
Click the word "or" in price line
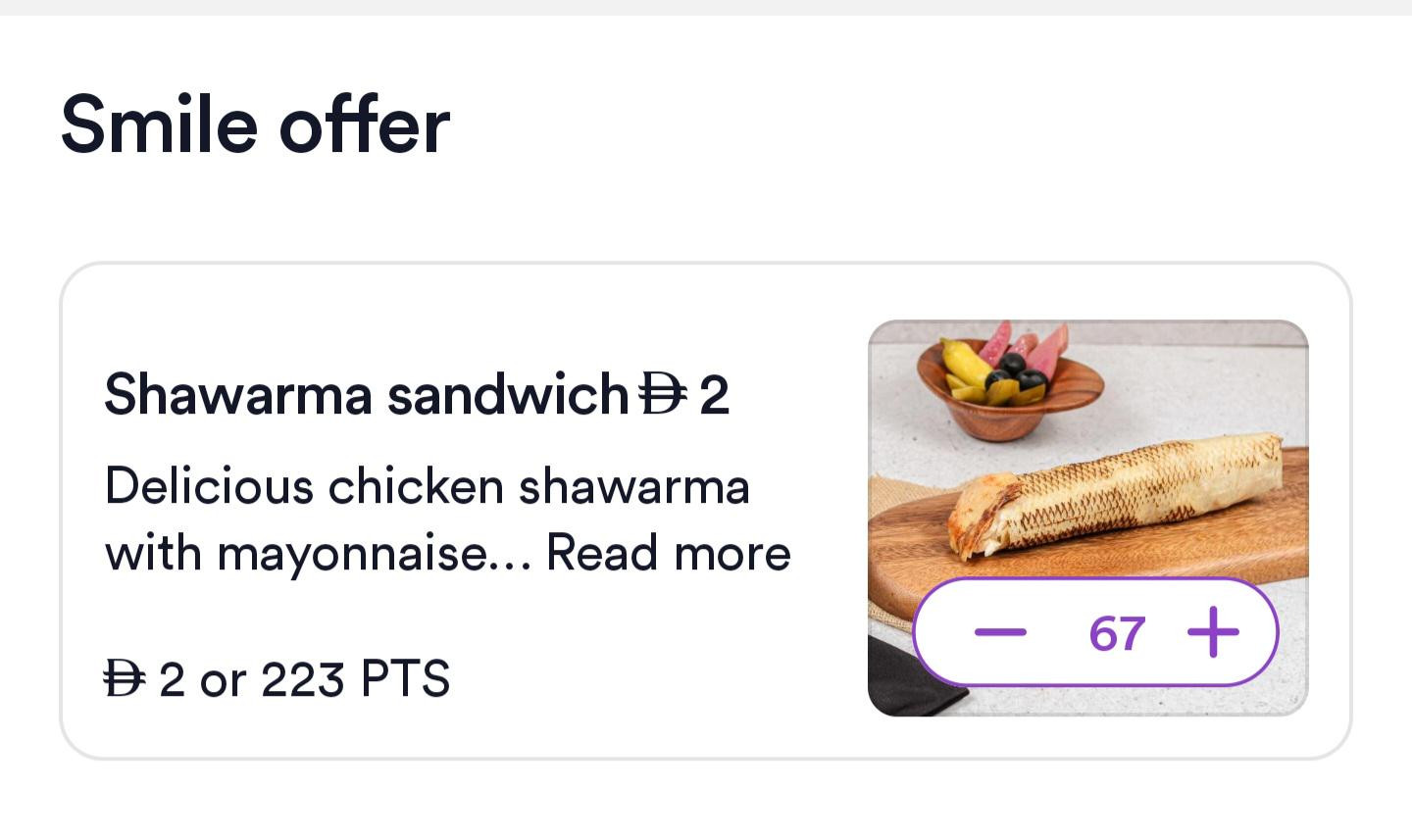223,679
